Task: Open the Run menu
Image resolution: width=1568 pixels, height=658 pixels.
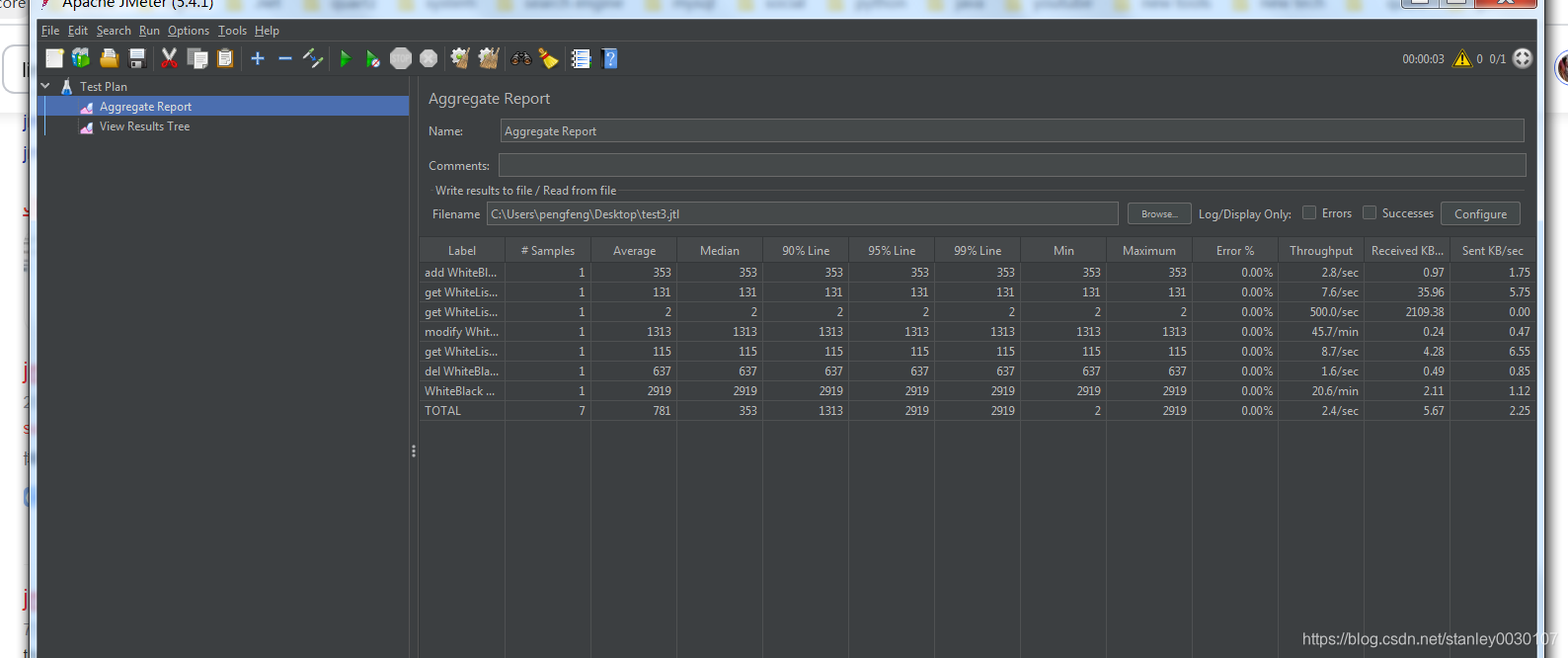Action: point(149,31)
